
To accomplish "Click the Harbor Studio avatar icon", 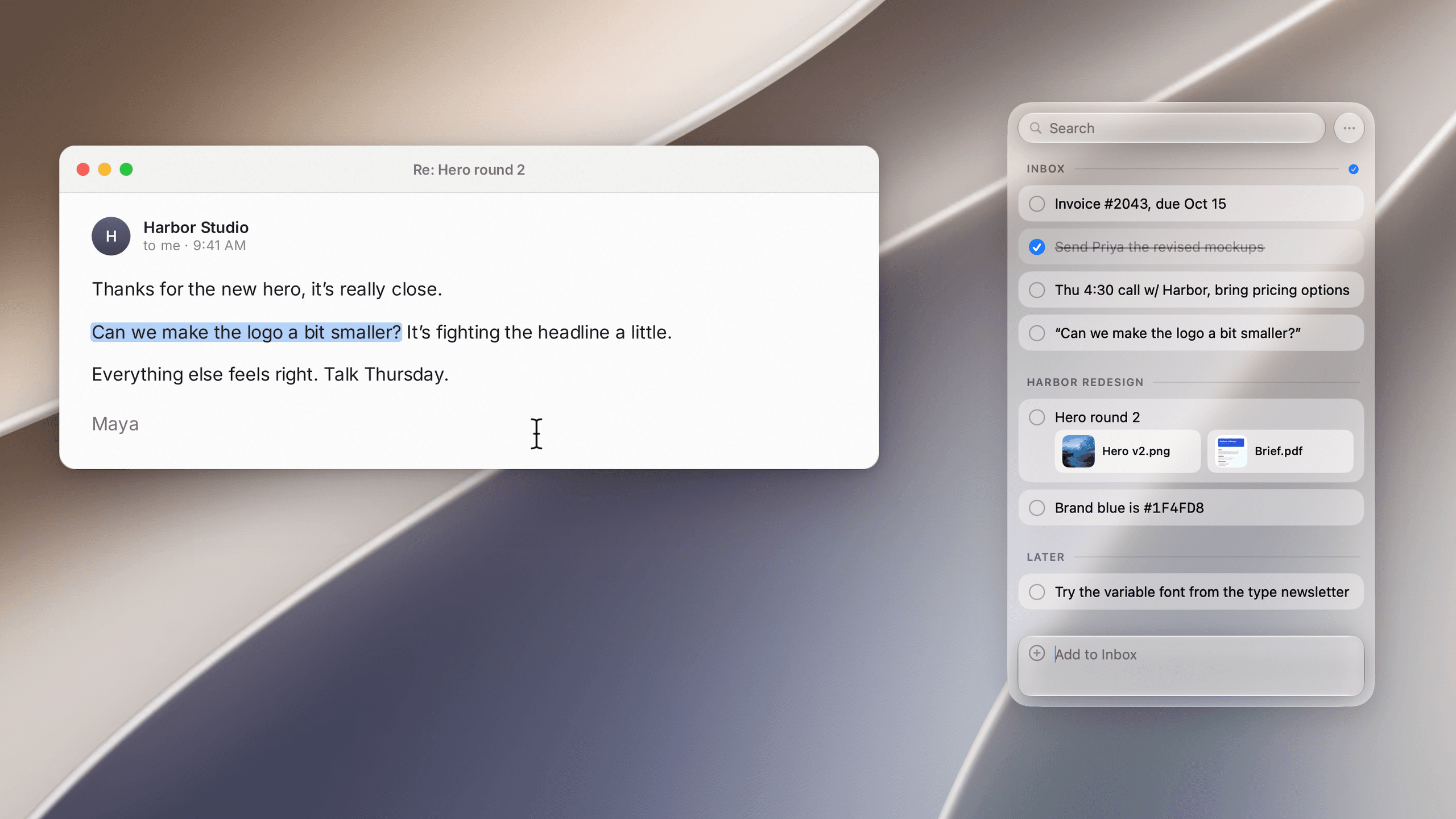I will pos(111,236).
